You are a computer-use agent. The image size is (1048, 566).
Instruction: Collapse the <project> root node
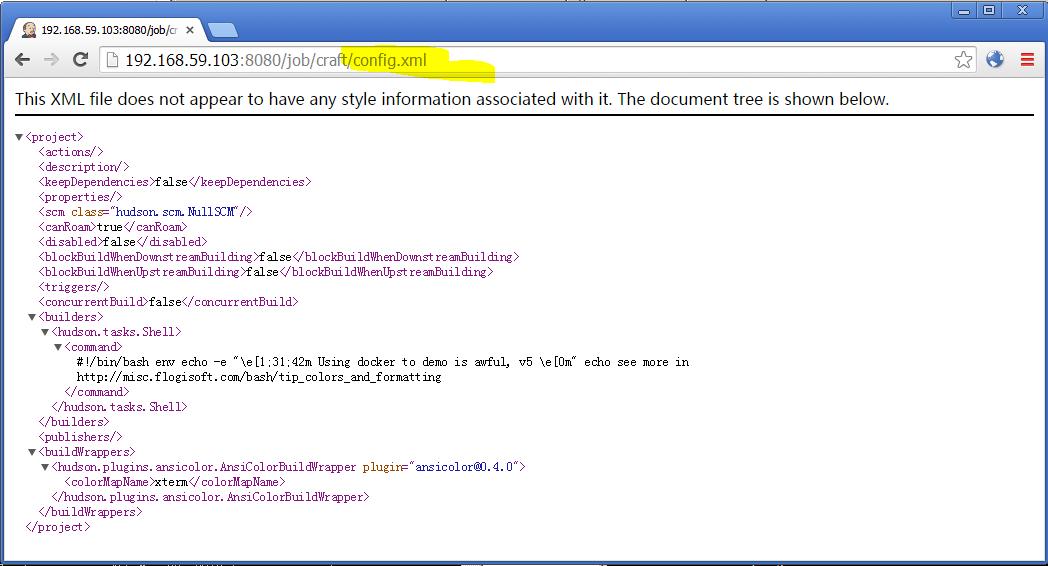tap(19, 137)
